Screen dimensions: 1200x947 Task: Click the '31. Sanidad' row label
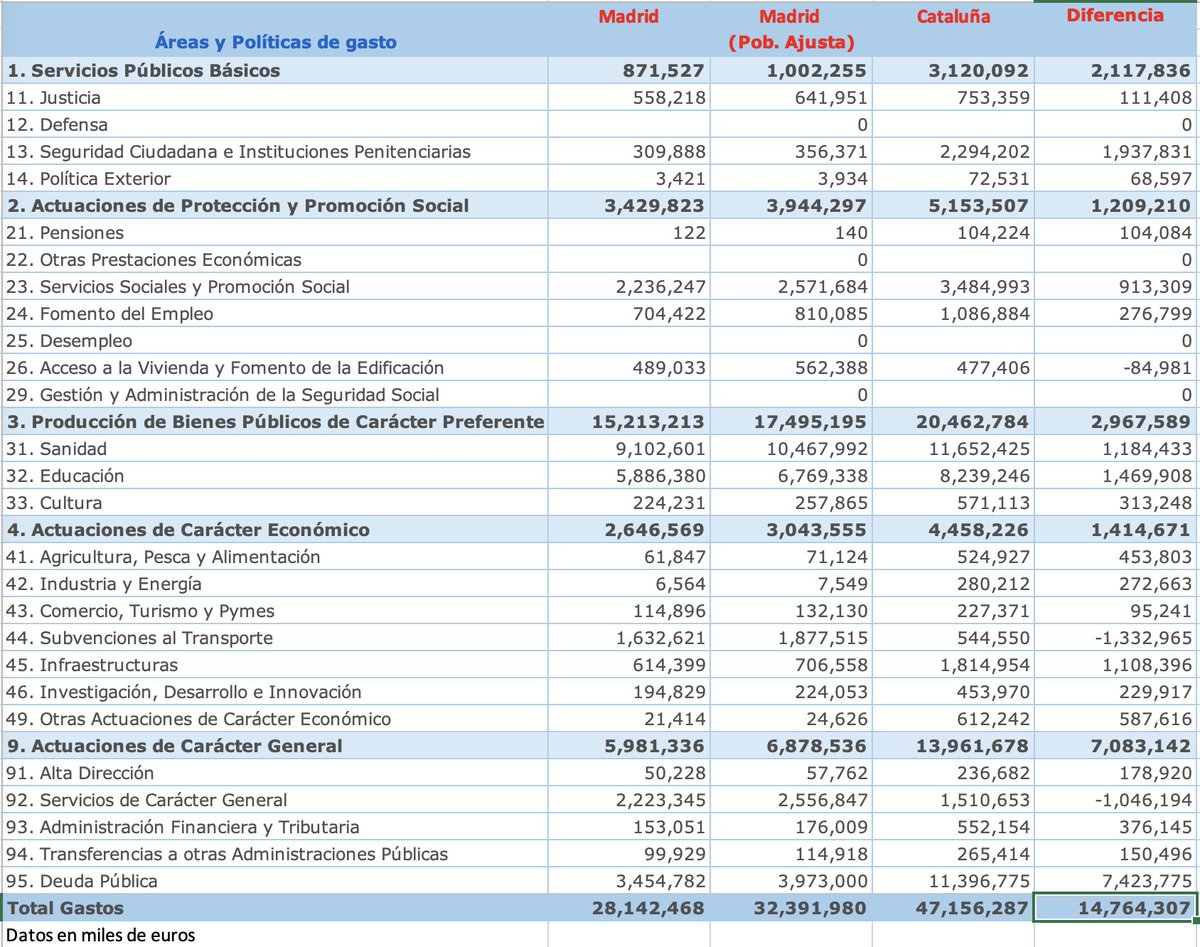[56, 448]
